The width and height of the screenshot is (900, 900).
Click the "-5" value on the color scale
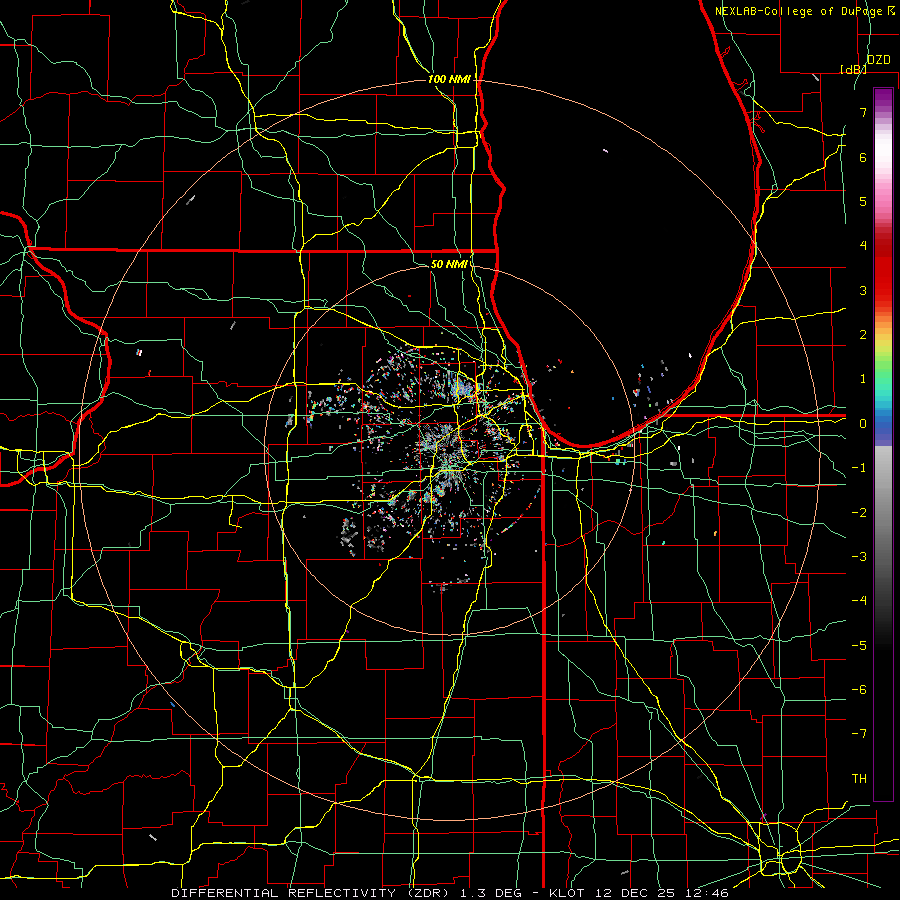(x=859, y=646)
